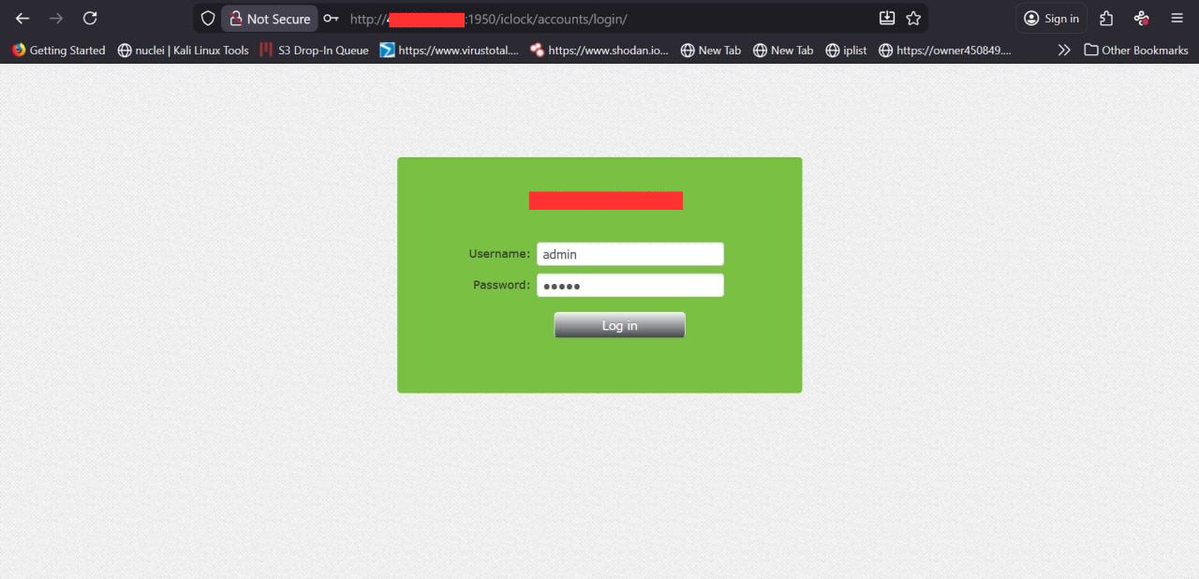Open the saved logins key icon
1199x579 pixels.
330,18
